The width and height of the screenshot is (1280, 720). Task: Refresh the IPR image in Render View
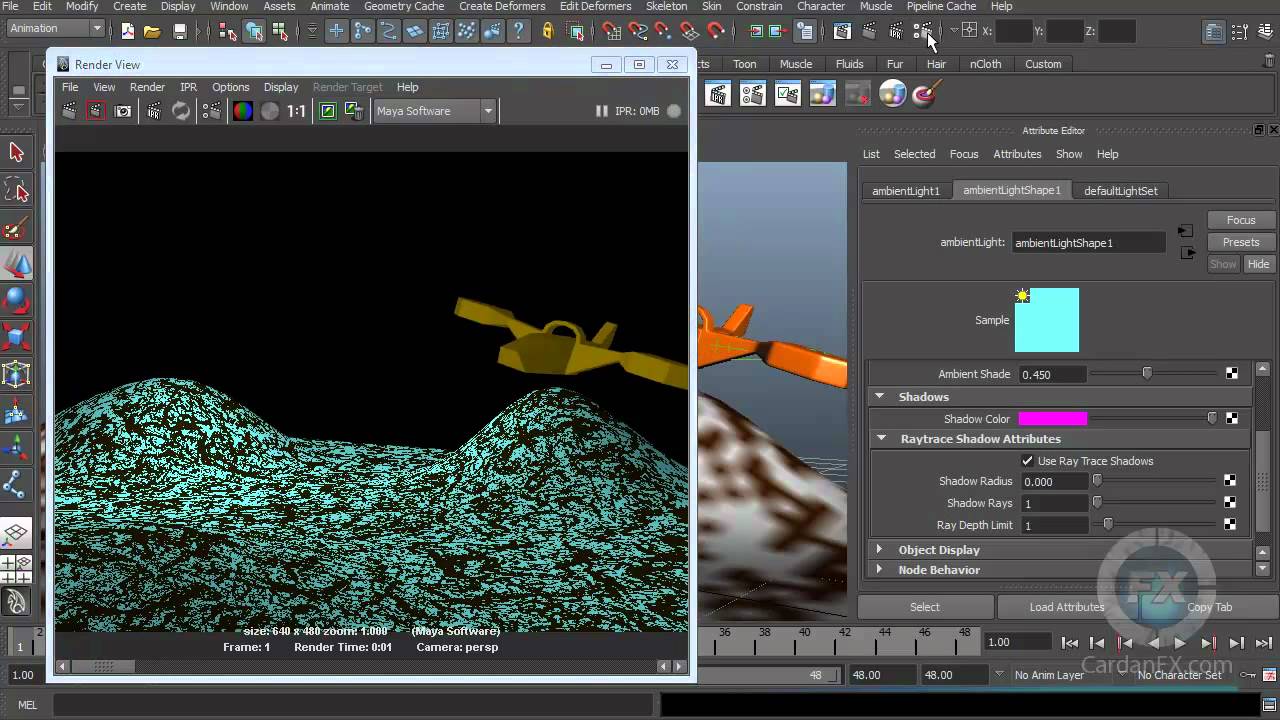click(x=181, y=111)
